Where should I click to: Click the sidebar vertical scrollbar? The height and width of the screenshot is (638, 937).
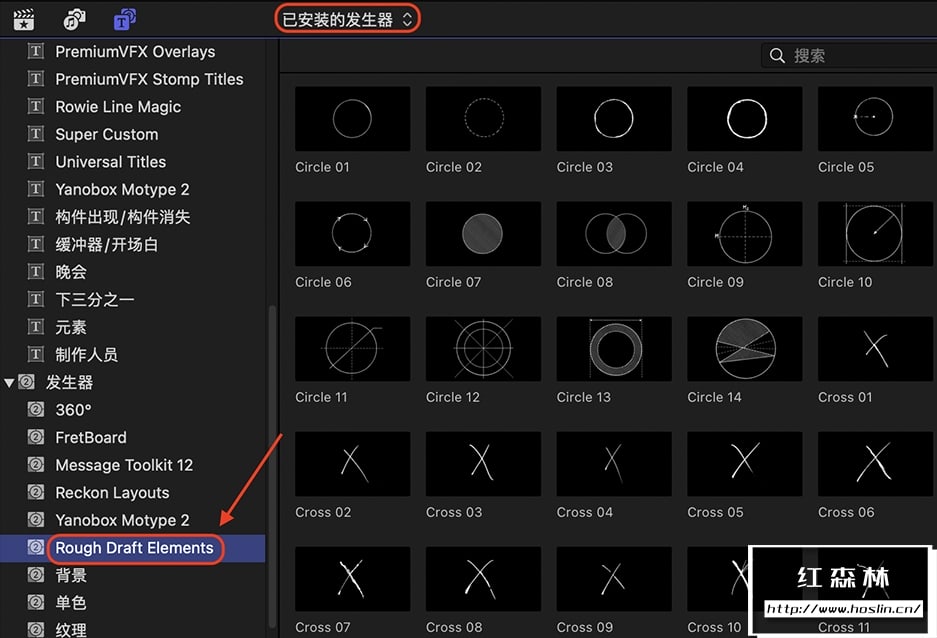click(x=272, y=466)
